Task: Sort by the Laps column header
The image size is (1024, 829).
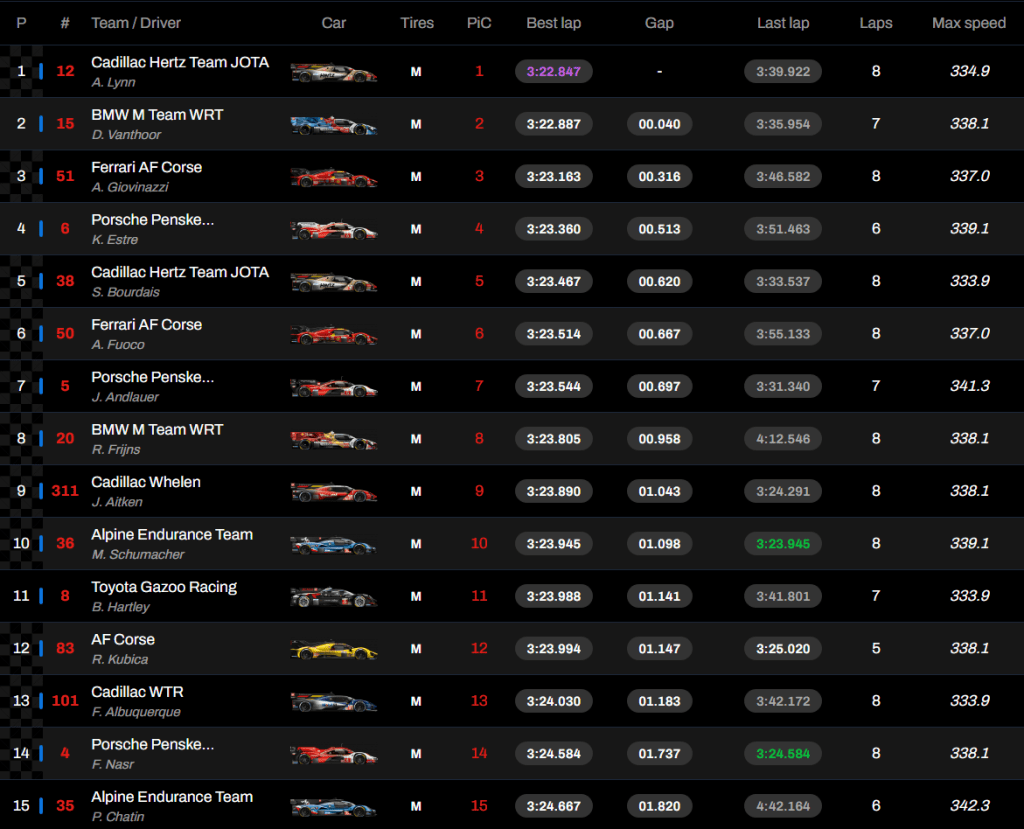Action: 876,23
